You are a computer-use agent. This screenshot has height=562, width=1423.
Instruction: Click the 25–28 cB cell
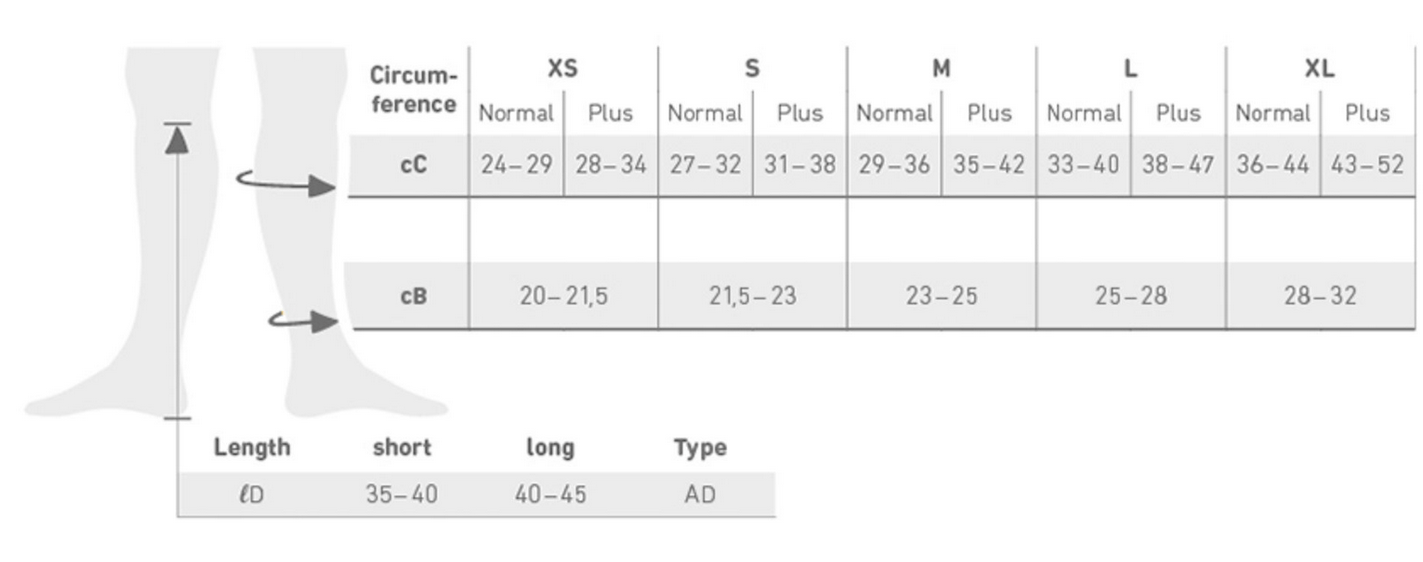tap(1130, 296)
